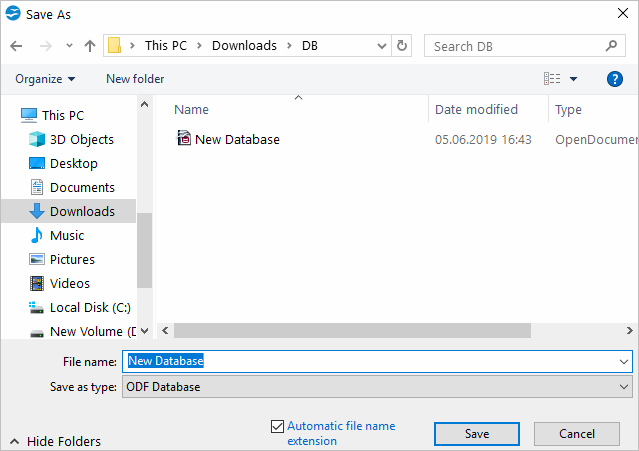Click the Back navigation arrow
Screen dimensions: 639x451
pyautogui.click(x=16, y=46)
